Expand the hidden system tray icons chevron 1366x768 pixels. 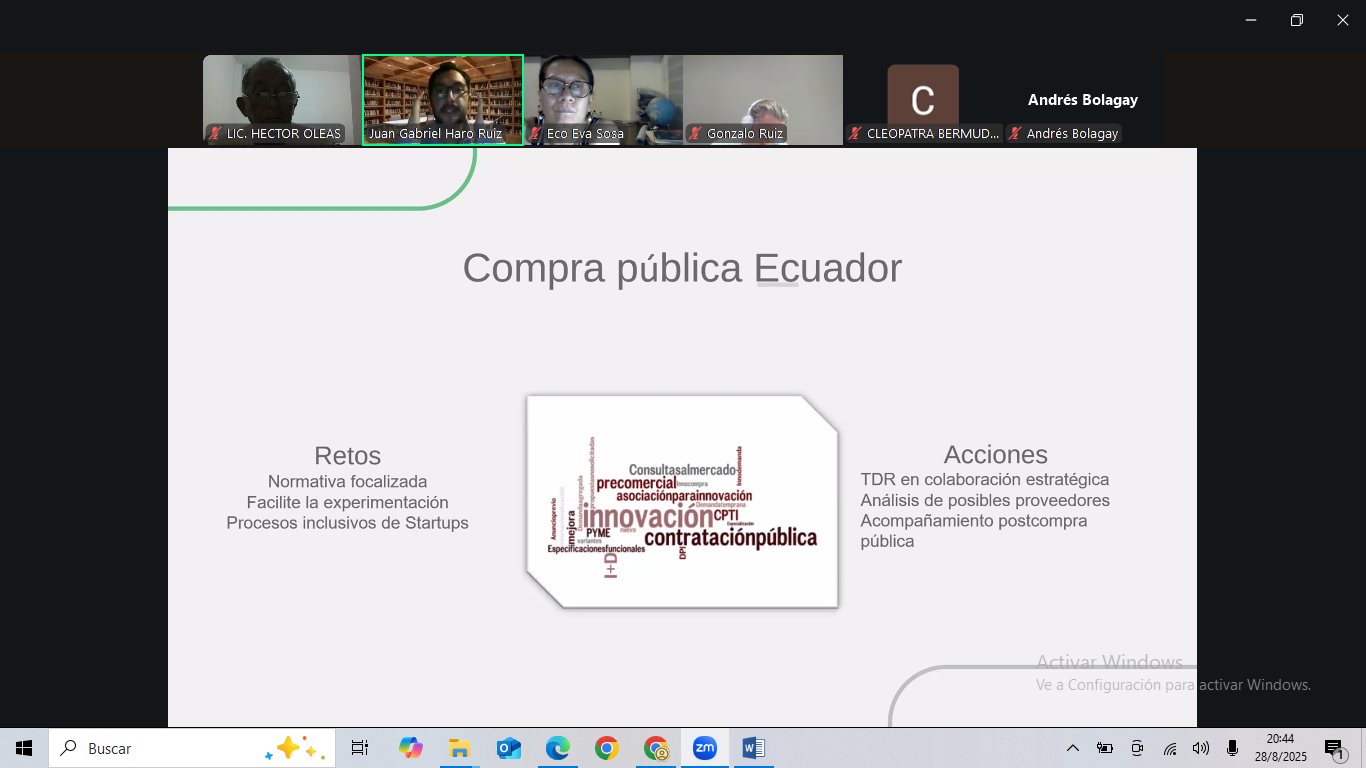1073,748
